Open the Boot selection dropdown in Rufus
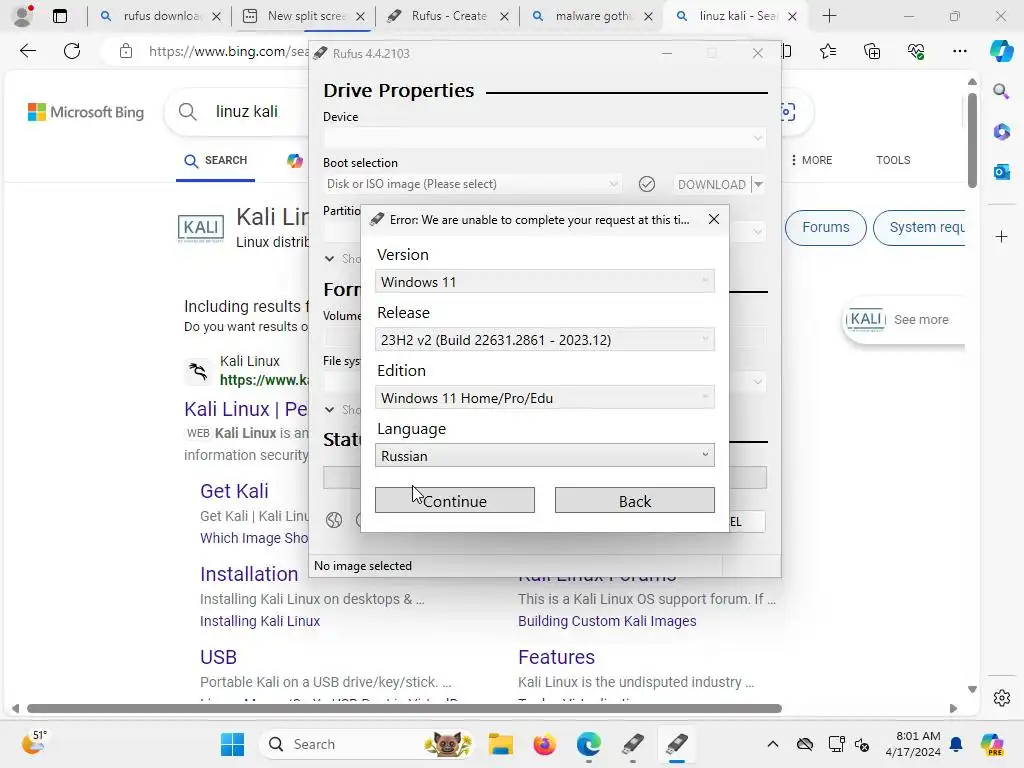 click(472, 184)
